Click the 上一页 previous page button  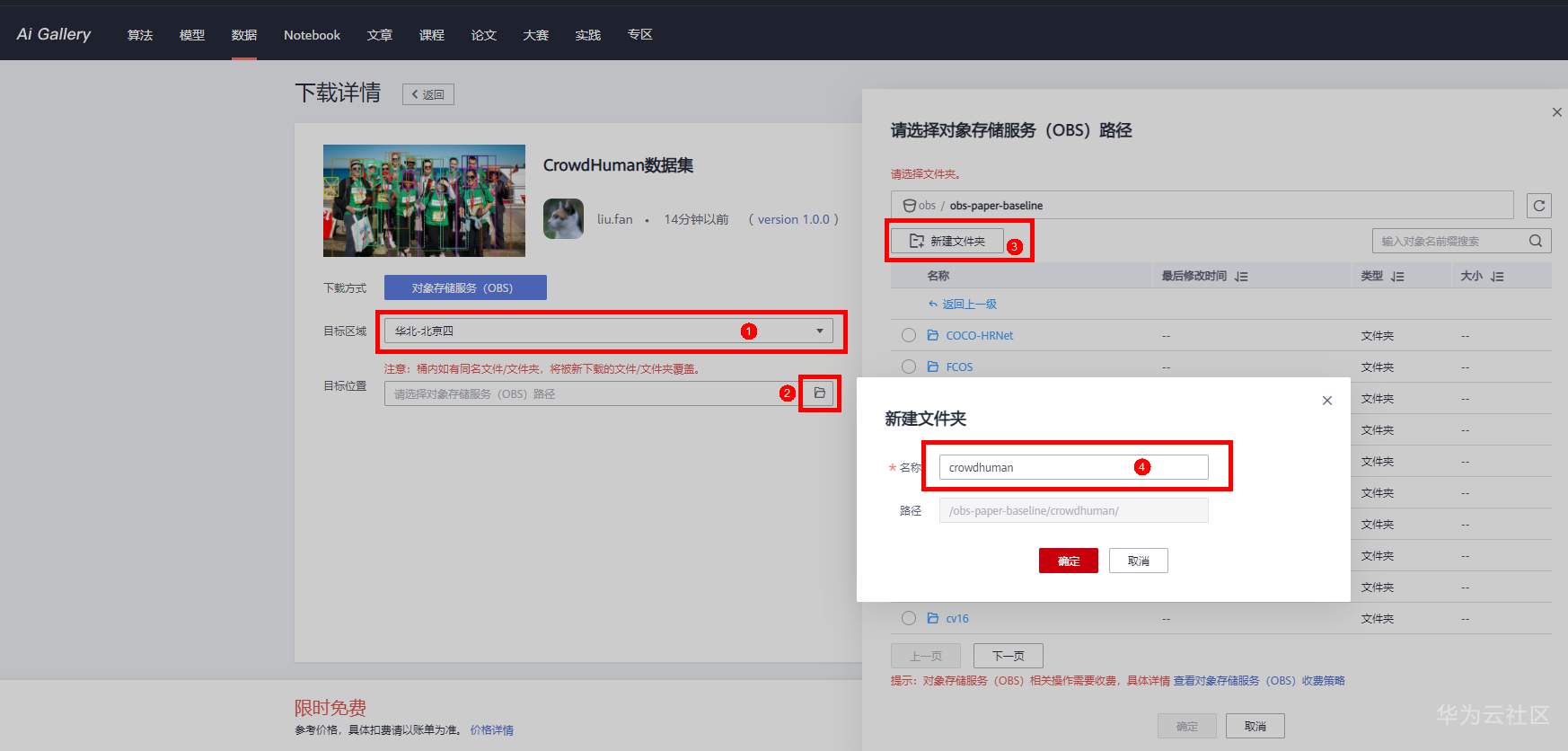(x=926, y=656)
